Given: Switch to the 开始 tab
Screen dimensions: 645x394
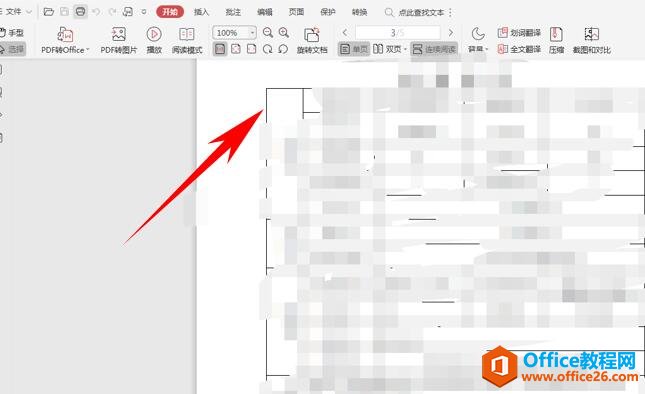Looking at the screenshot, I should click(x=170, y=12).
